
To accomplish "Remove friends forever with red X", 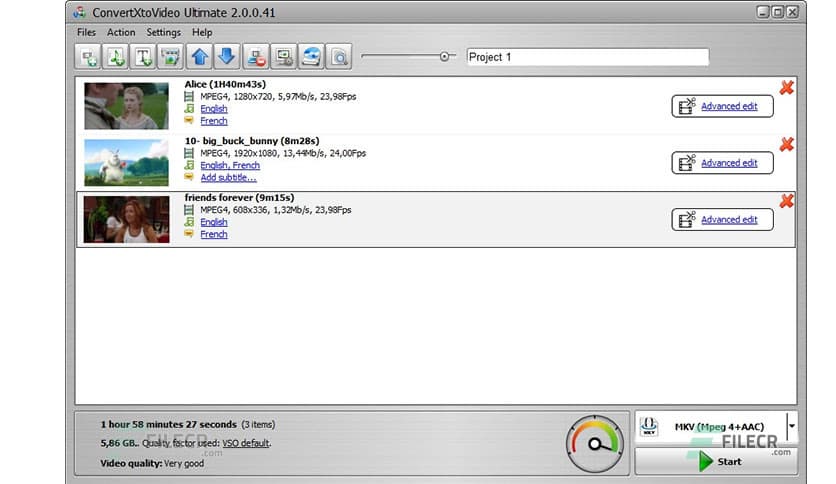I will [x=786, y=201].
